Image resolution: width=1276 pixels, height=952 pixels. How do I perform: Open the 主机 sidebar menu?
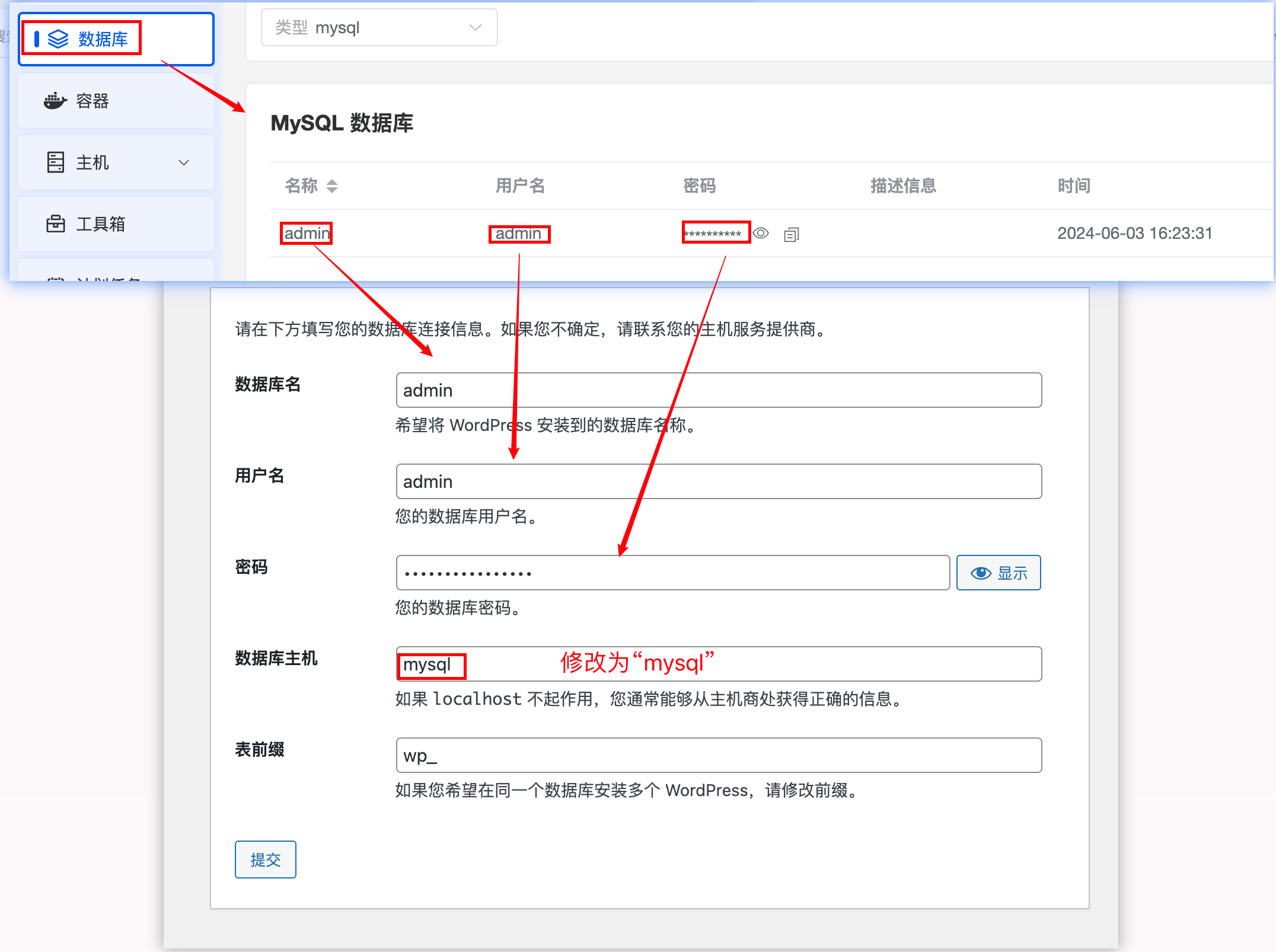[x=116, y=162]
